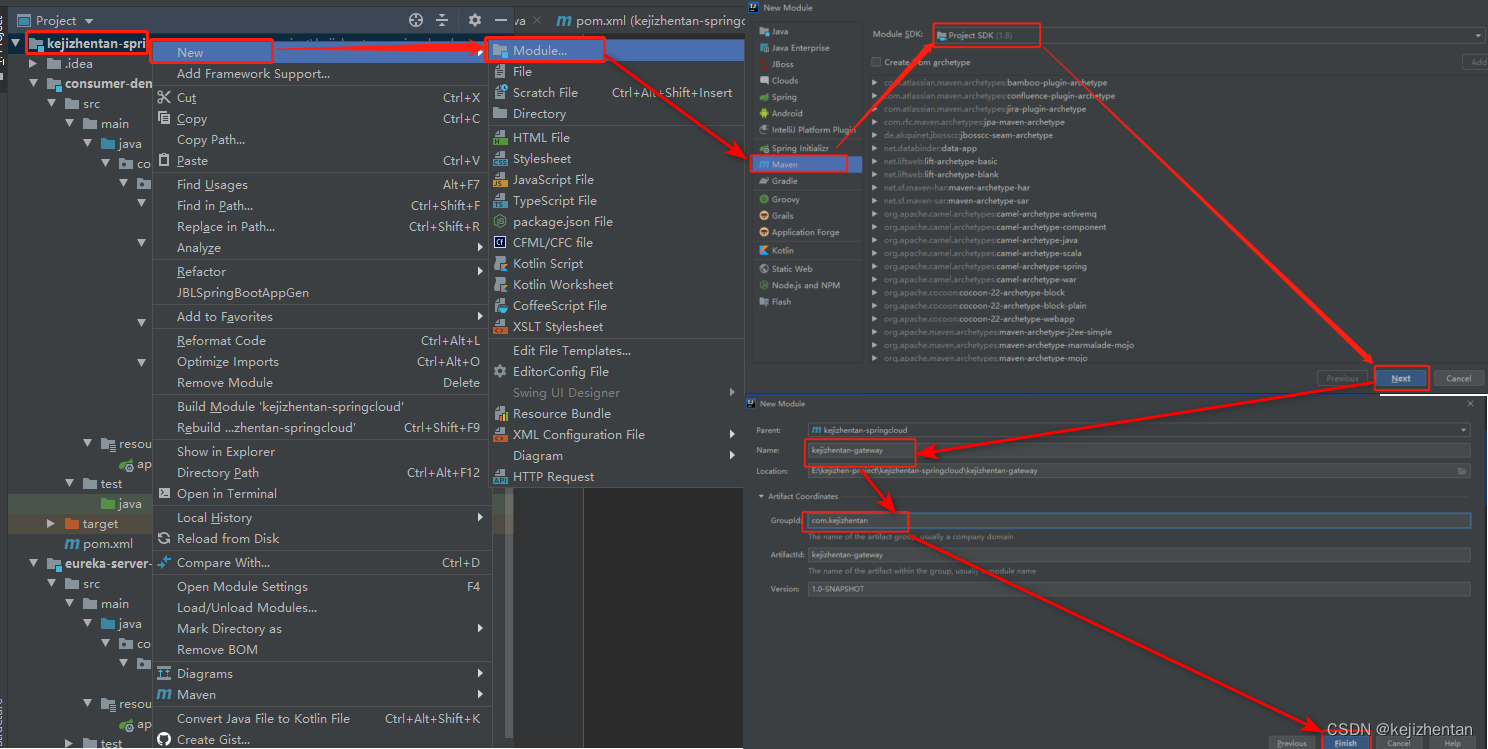Expand the .idea folder in the Project tree
The image size is (1488, 749).
click(x=33, y=63)
